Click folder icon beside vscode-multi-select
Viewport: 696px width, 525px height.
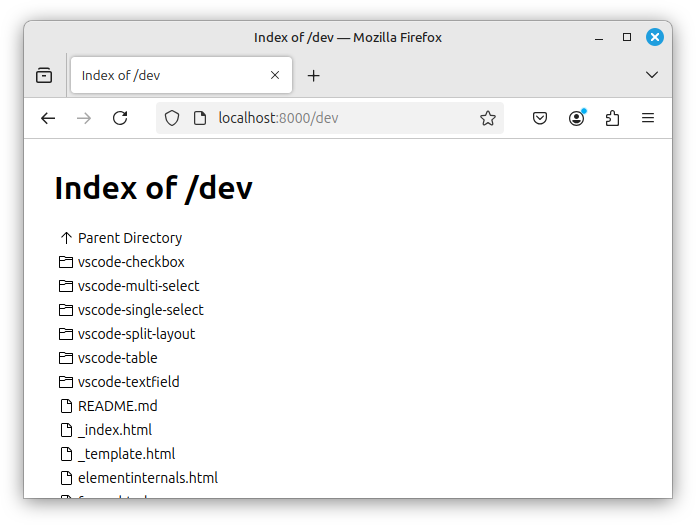66,286
